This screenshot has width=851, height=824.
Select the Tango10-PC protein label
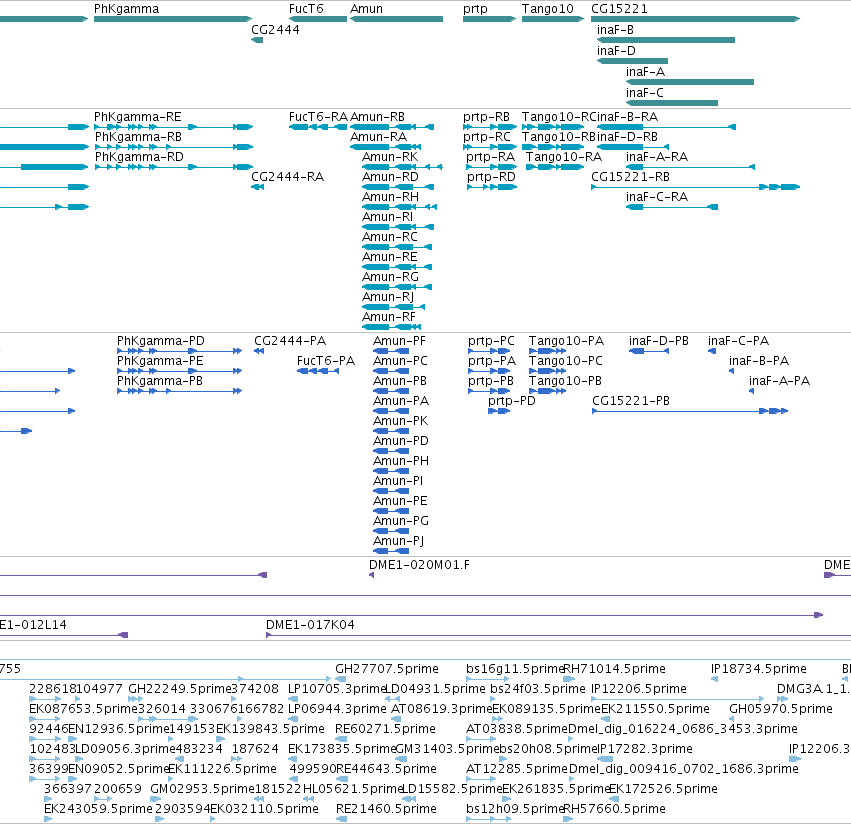(566, 362)
